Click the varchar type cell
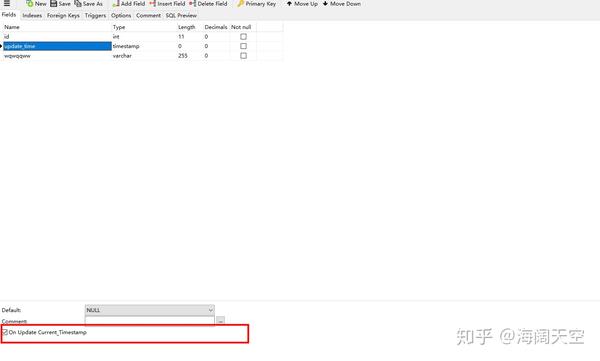Viewport: 600px width, 361px height. [144, 56]
